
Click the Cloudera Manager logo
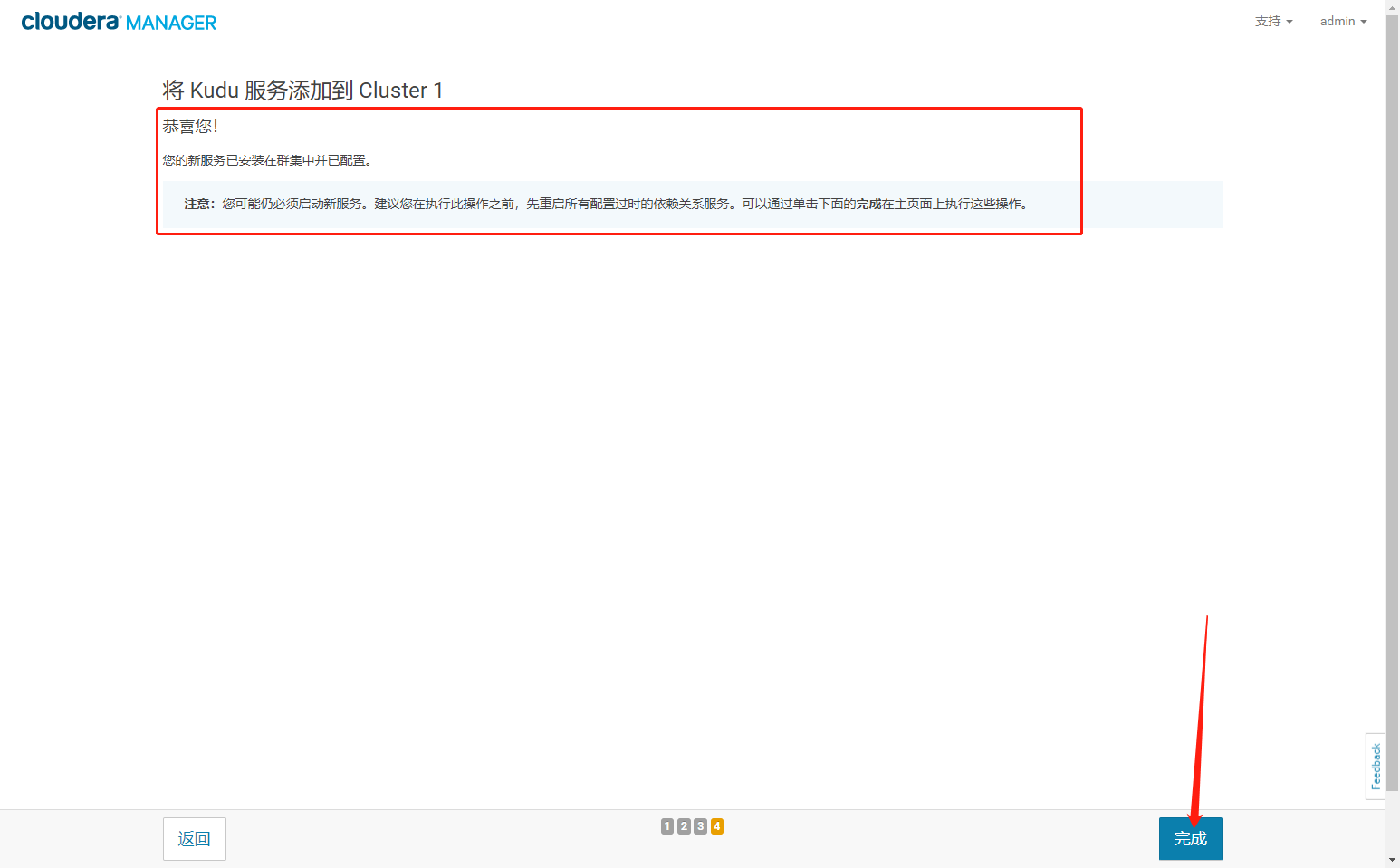pyautogui.click(x=119, y=22)
